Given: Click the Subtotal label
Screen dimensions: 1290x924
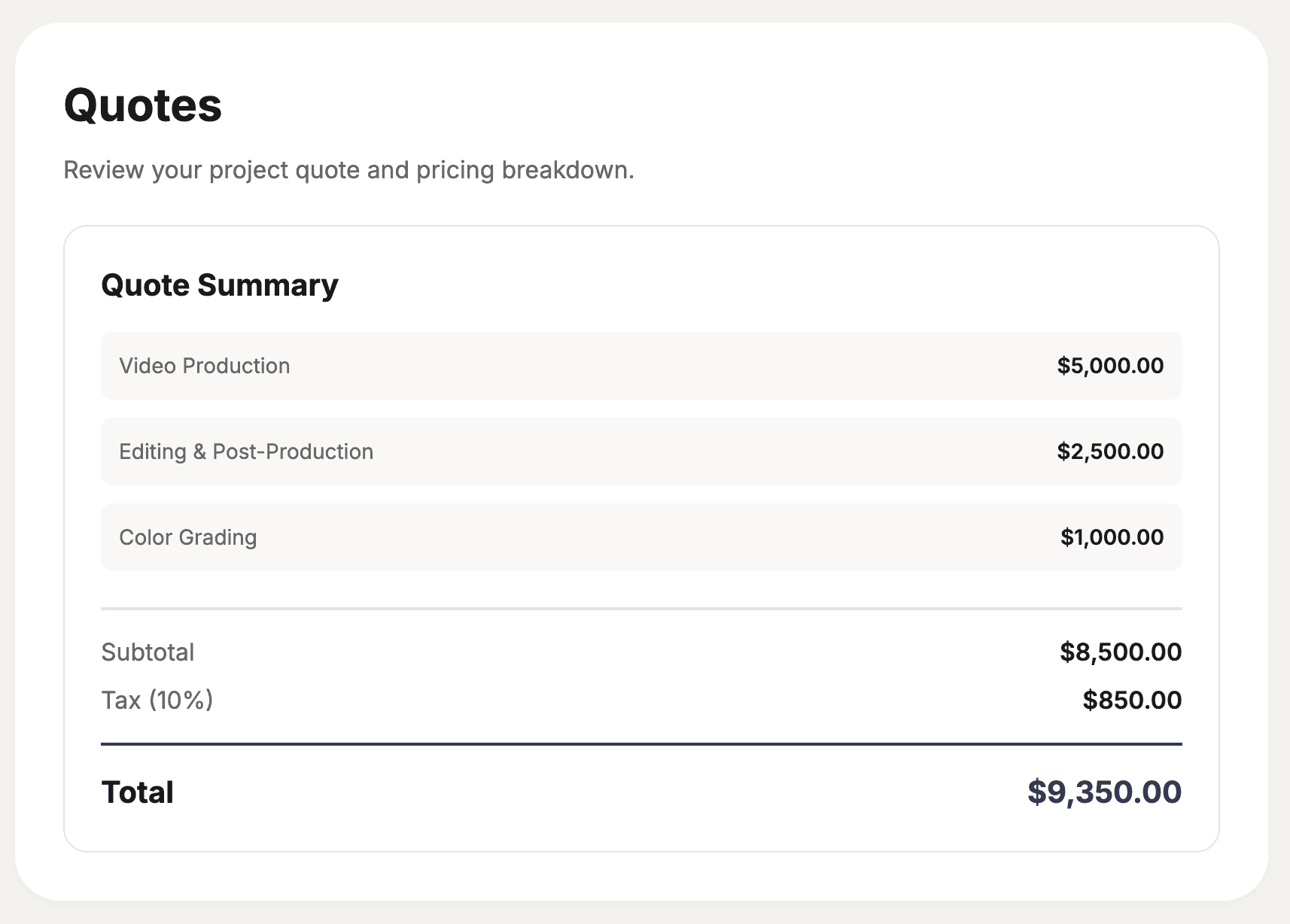Looking at the screenshot, I should 148,652.
